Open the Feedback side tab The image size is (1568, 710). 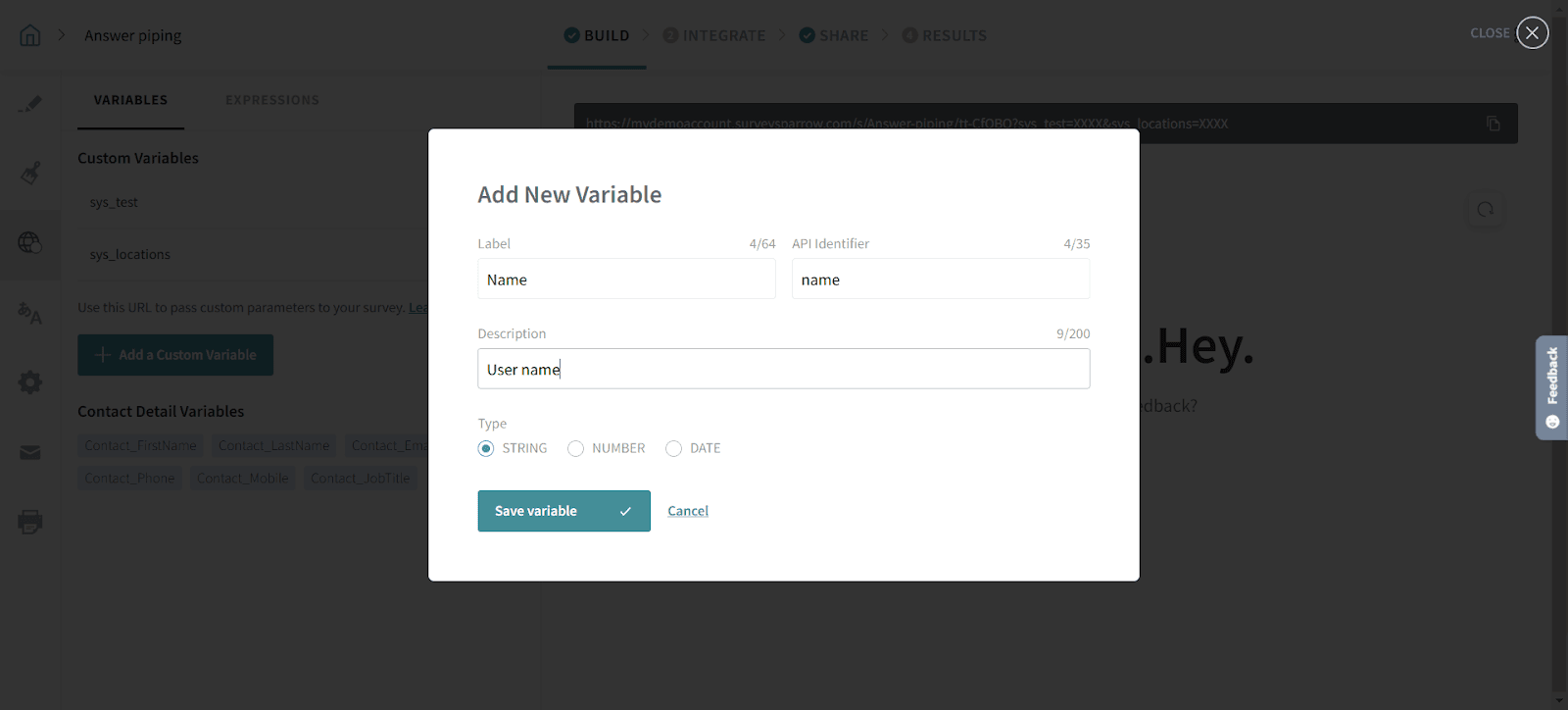pyautogui.click(x=1552, y=387)
